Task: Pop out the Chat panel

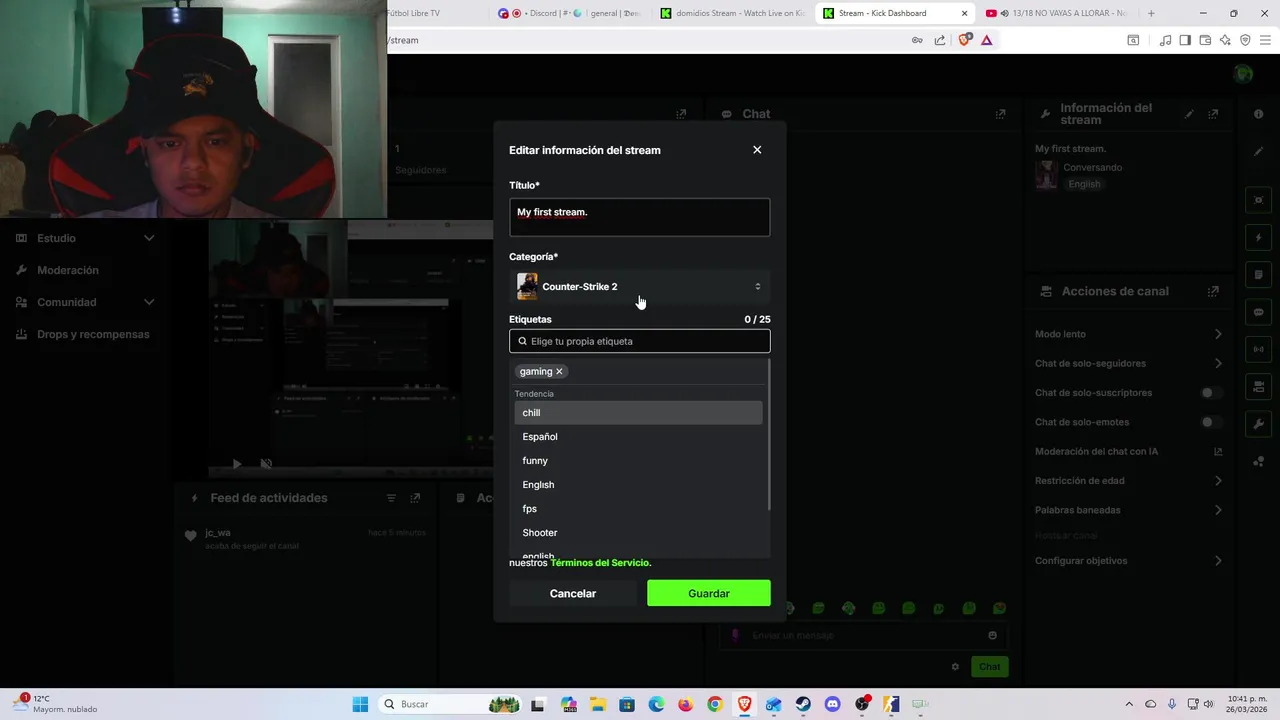Action: [1000, 114]
